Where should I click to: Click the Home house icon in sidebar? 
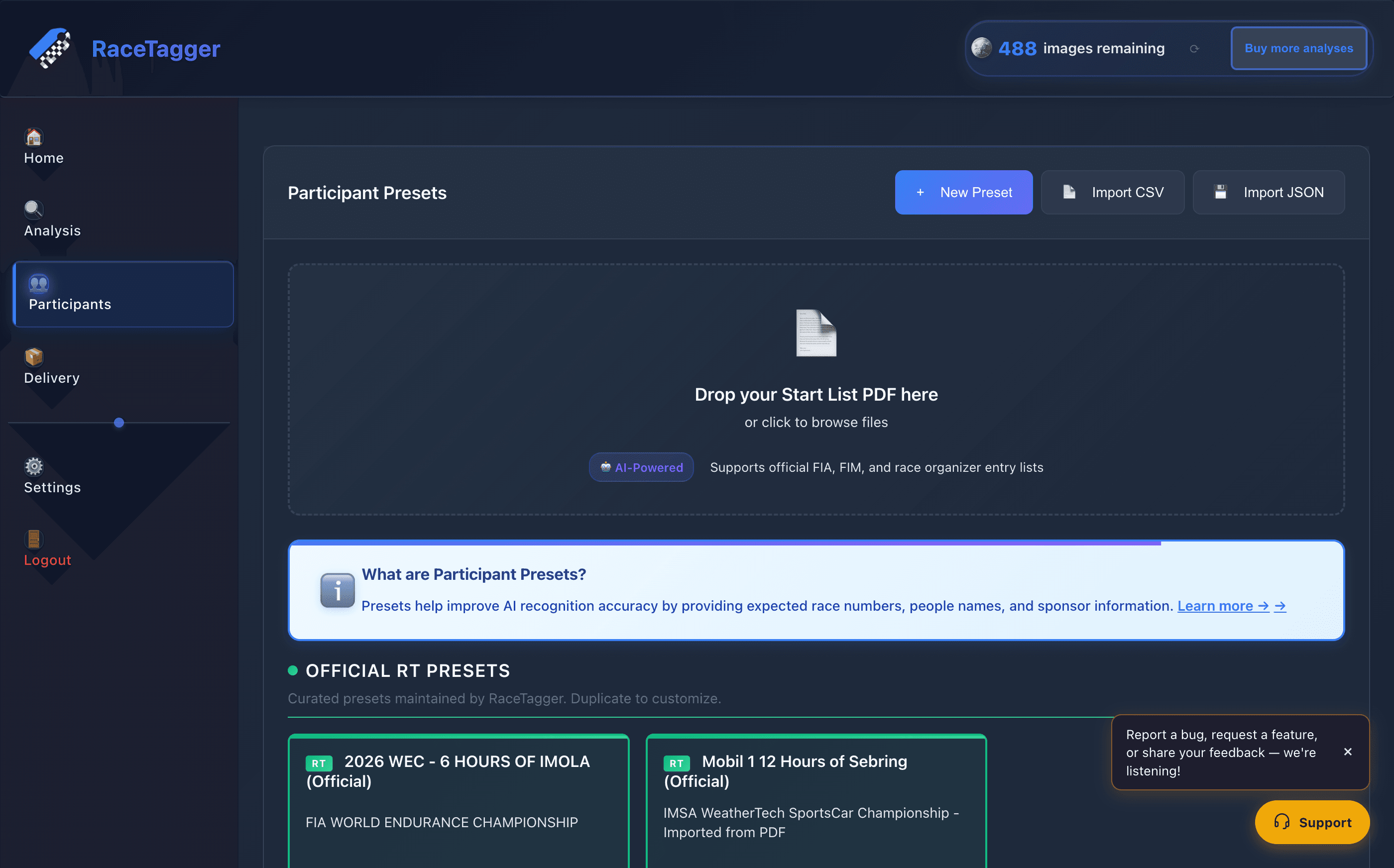pyautogui.click(x=34, y=137)
